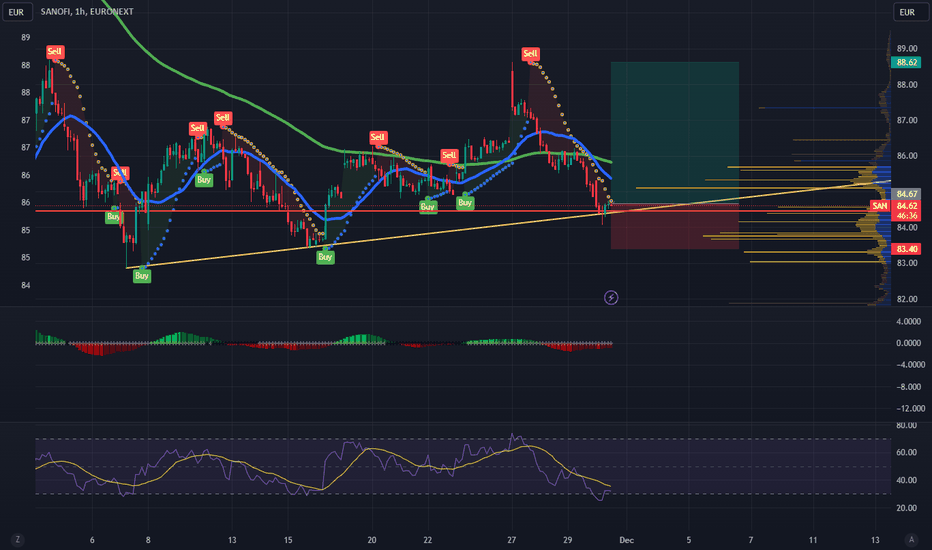Screen dimensions: 932x550
Task: Click the 29 date label on the time axis
Action: click(568, 540)
